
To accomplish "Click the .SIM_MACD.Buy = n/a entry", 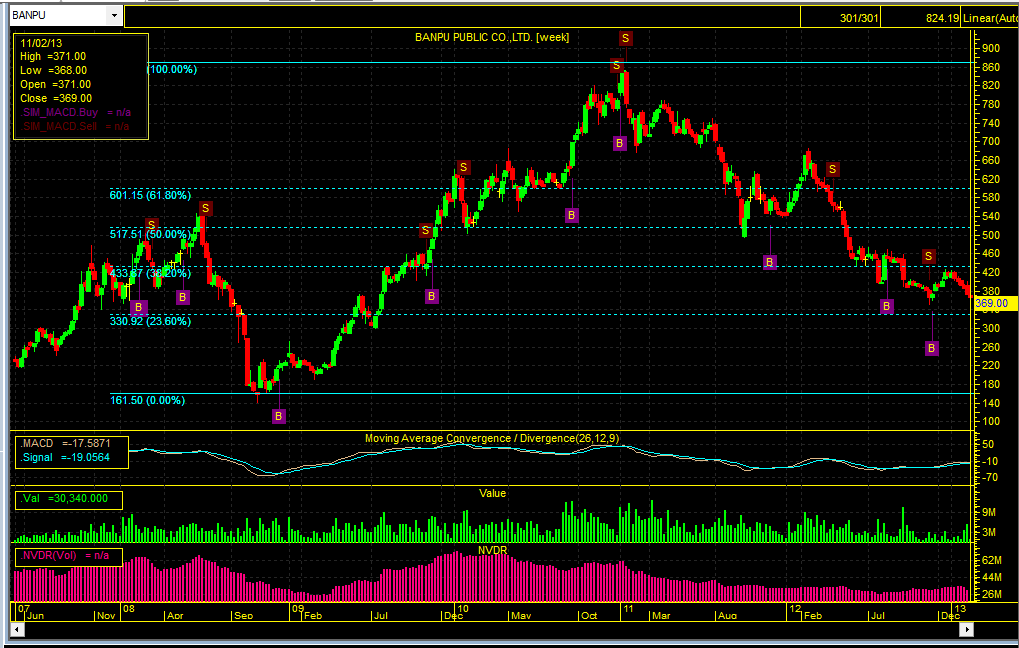I will pos(75,112).
